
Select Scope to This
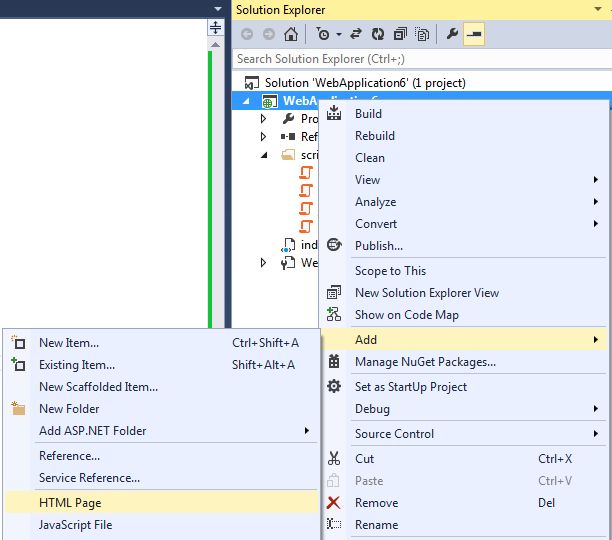coord(464,271)
